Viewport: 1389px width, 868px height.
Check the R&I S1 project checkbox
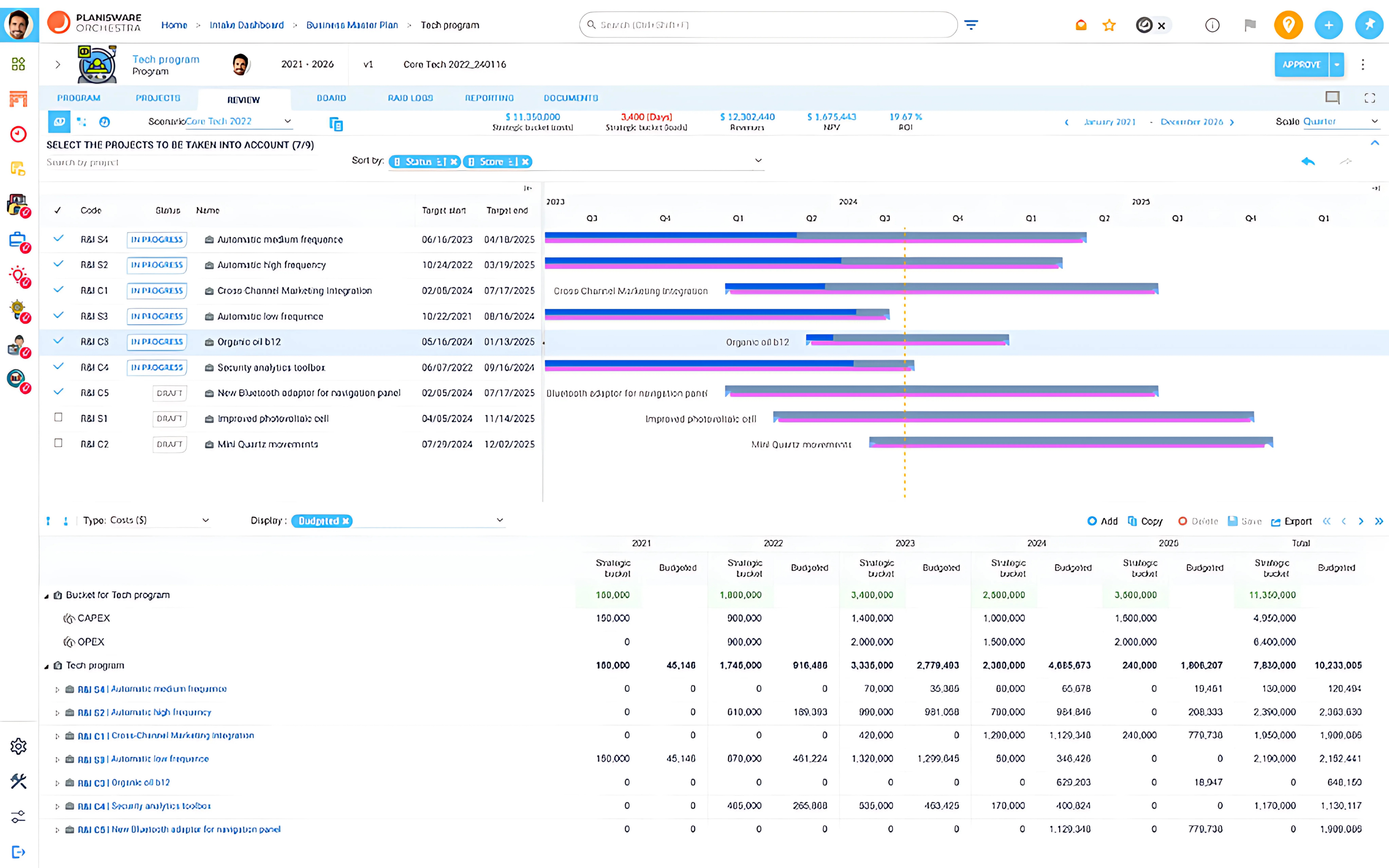click(x=58, y=417)
